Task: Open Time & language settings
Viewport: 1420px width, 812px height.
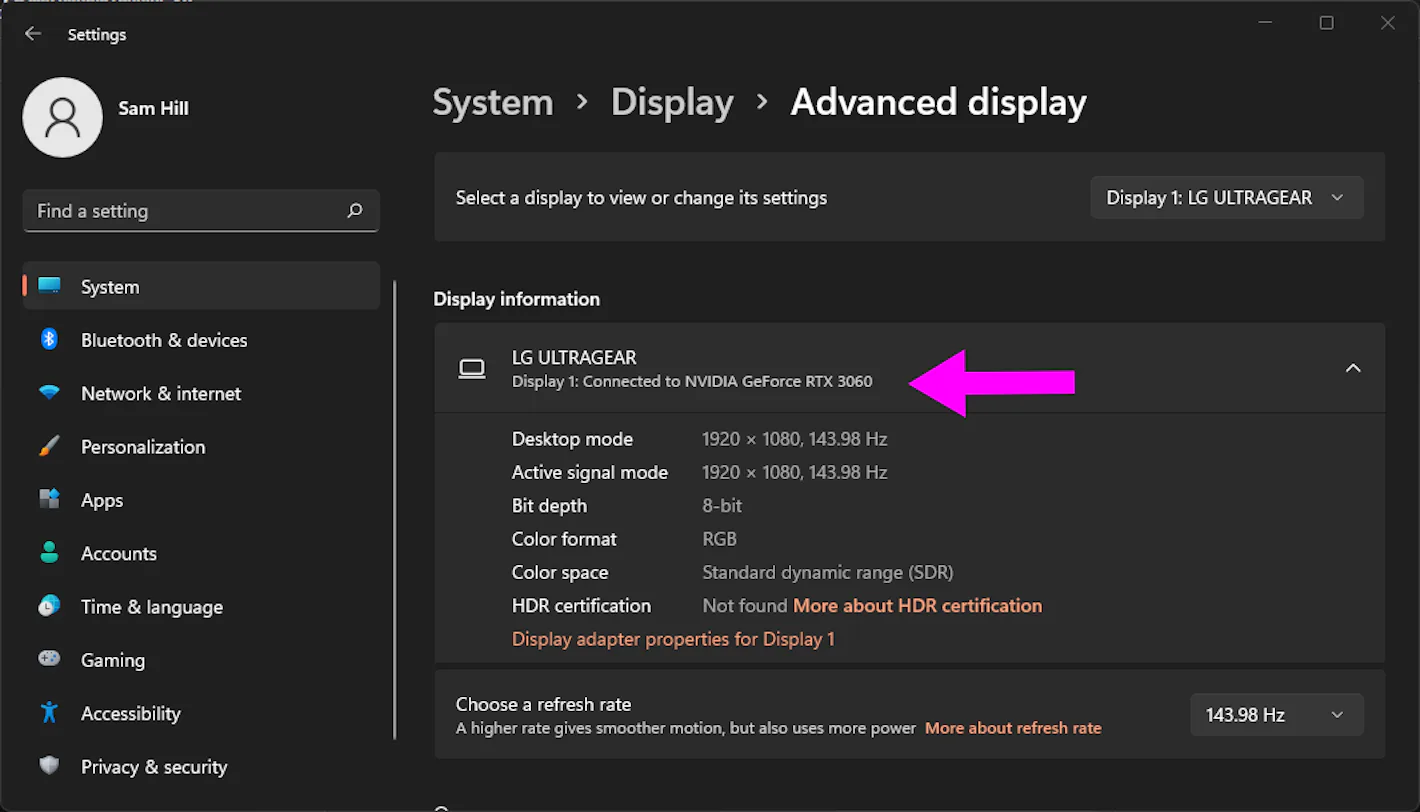Action: pyautogui.click(x=201, y=607)
